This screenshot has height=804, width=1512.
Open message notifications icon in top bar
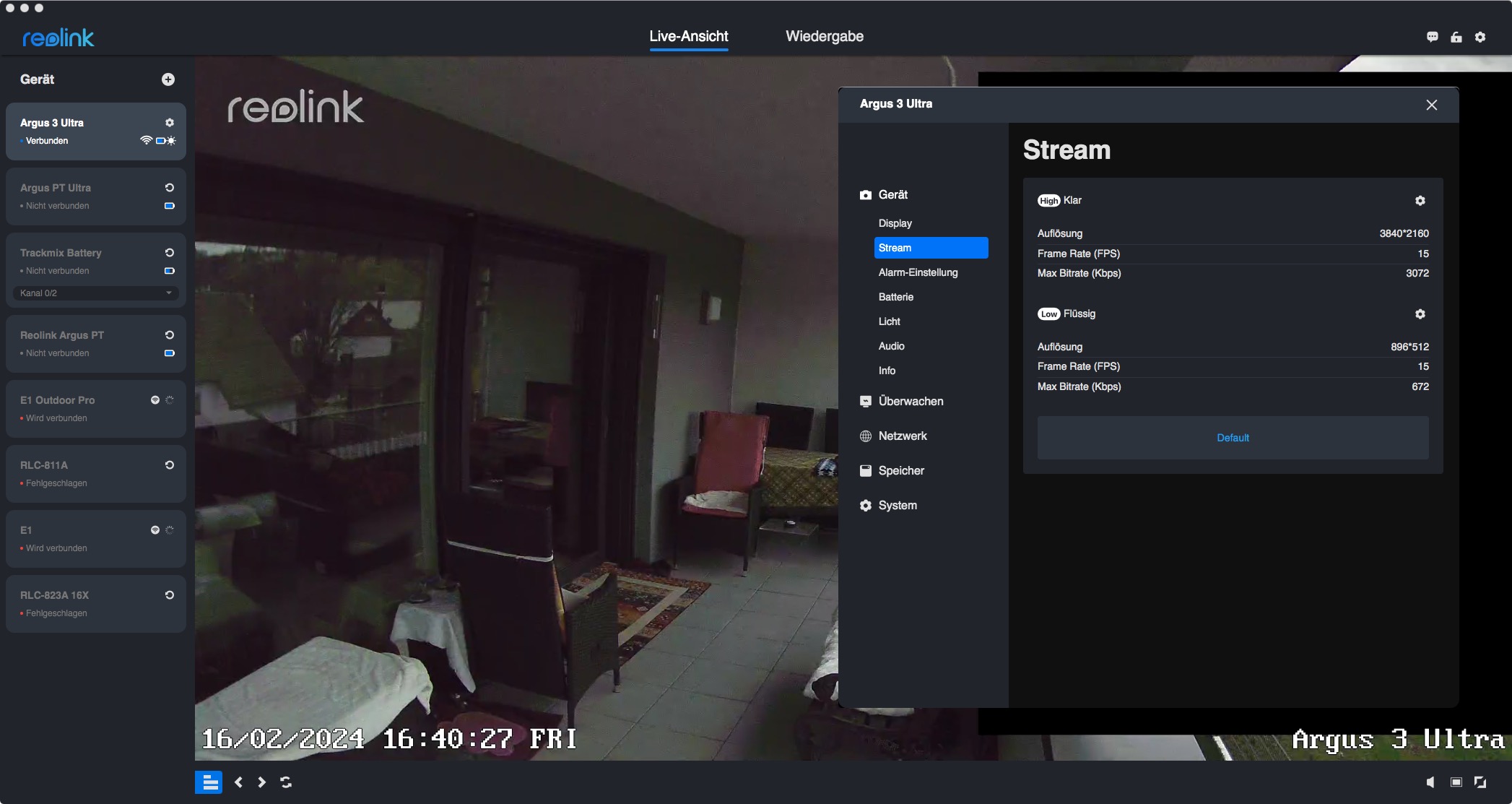(1432, 37)
